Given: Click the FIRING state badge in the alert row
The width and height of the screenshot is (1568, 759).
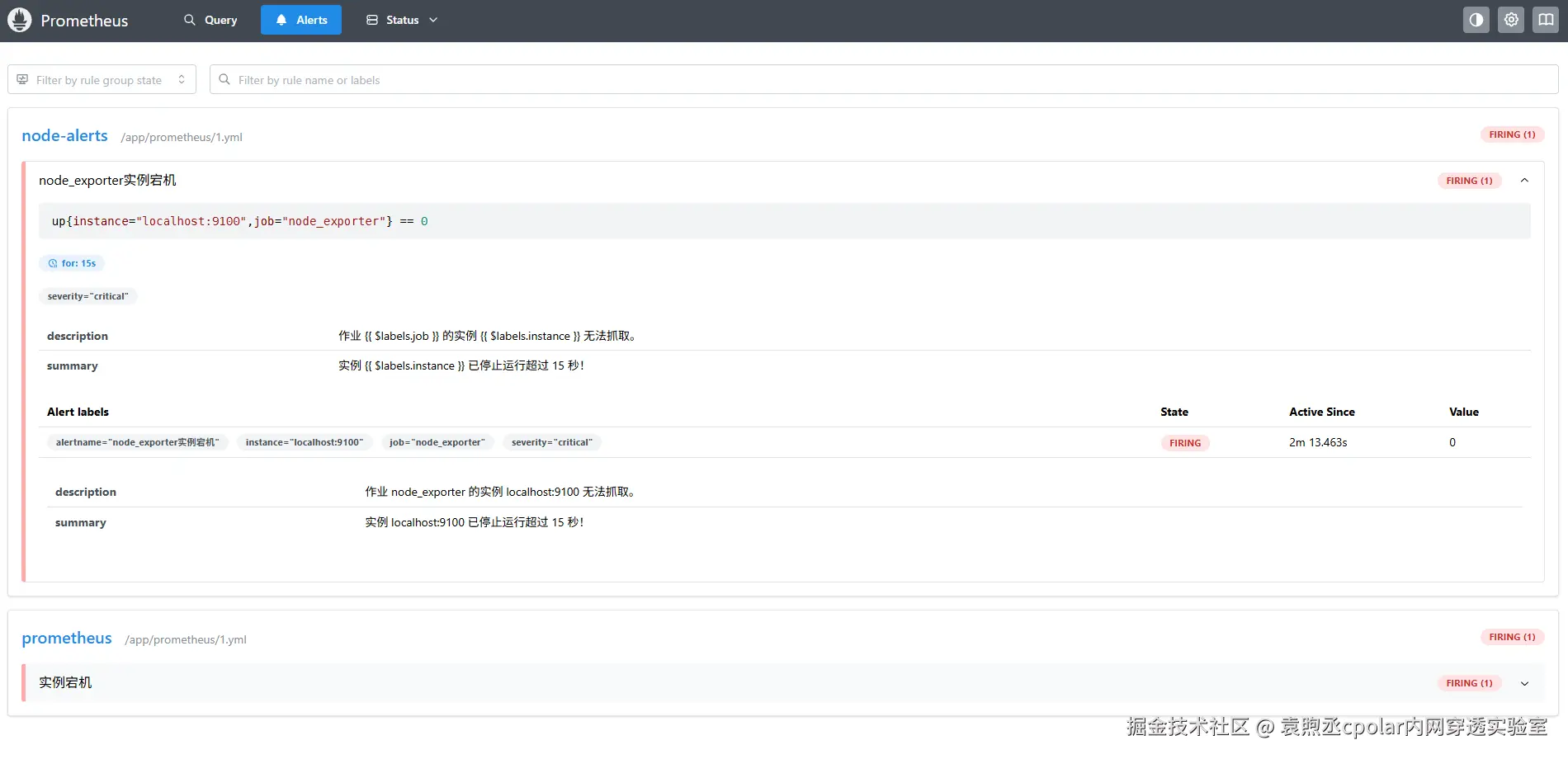Looking at the screenshot, I should pos(1185,443).
